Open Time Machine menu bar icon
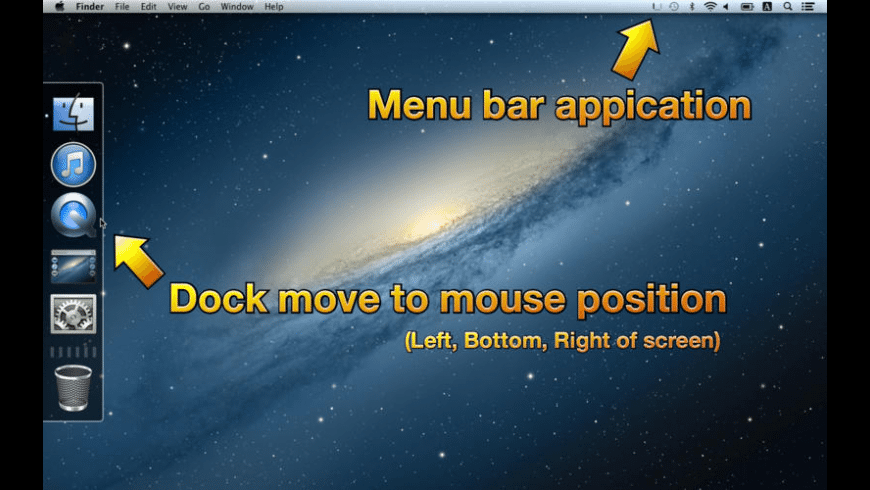 tap(674, 7)
